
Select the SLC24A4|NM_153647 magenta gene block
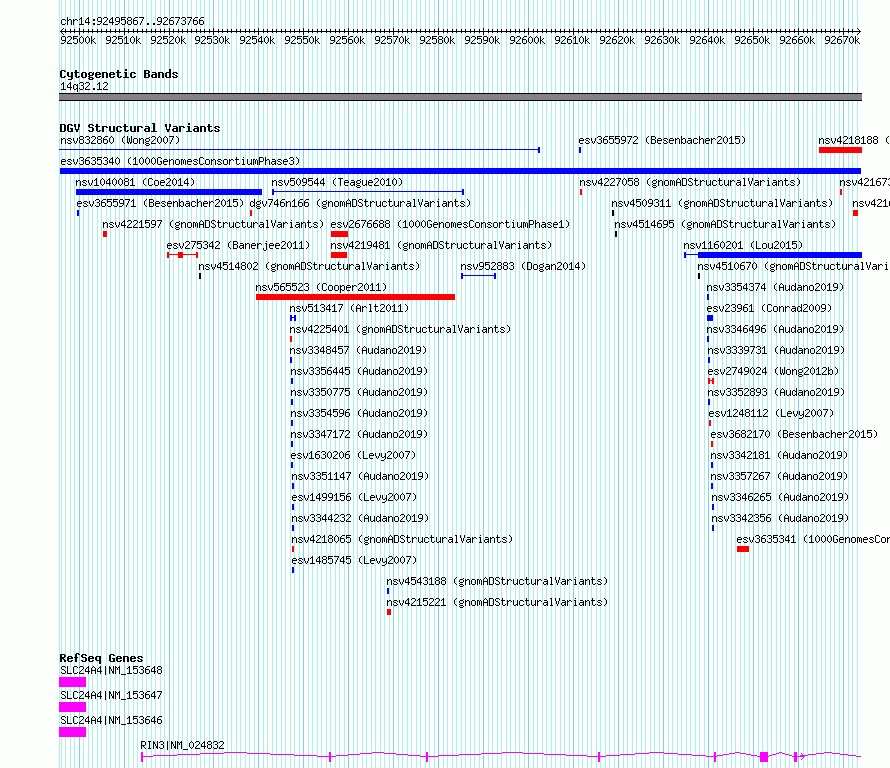73,707
